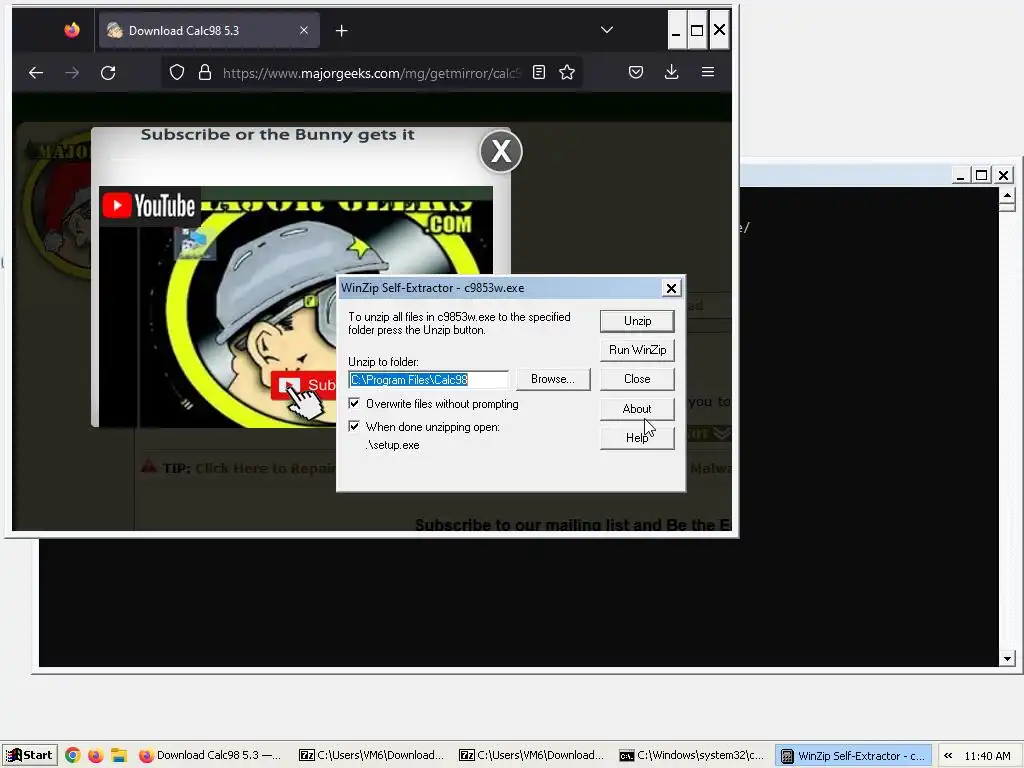Minimize the Firefox window
Viewport: 1024px width, 768px height.
point(676,30)
